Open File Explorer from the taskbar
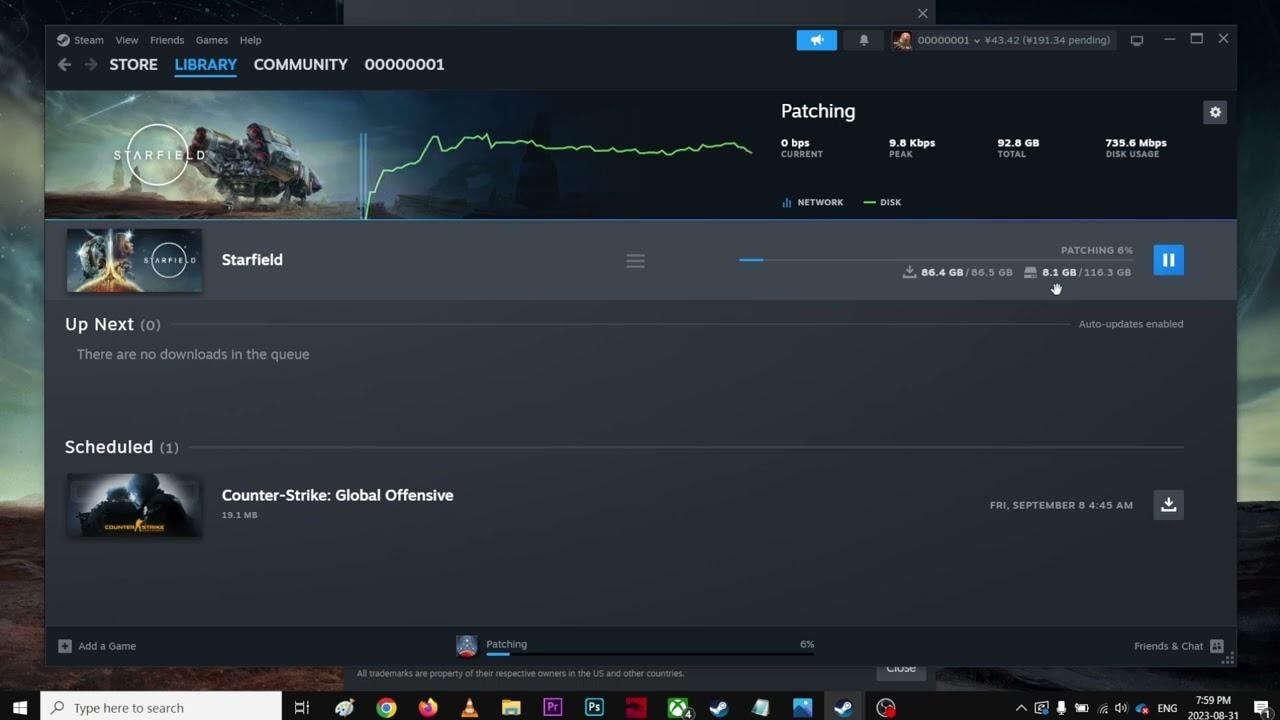This screenshot has width=1280, height=720. click(511, 708)
